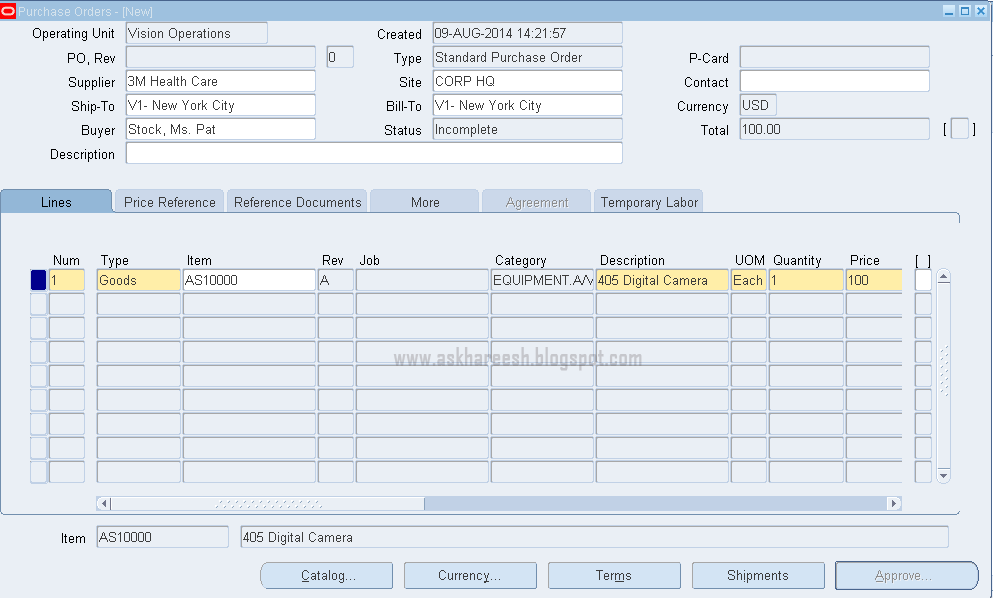993x598 pixels.
Task: Select the line 1 record indicator
Action: [38, 281]
